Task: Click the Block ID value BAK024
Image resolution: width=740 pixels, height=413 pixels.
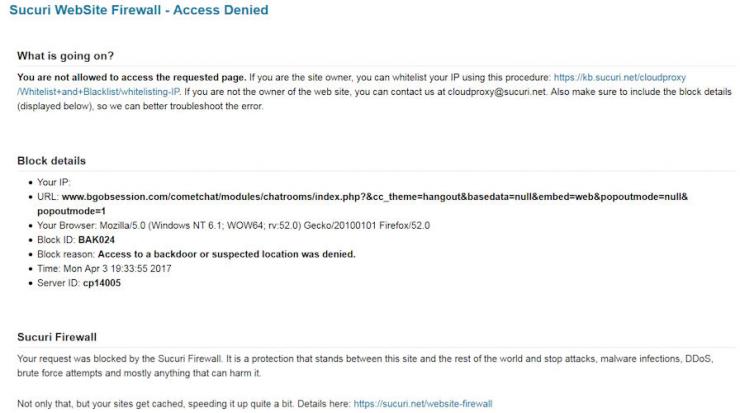Action: 96,240
